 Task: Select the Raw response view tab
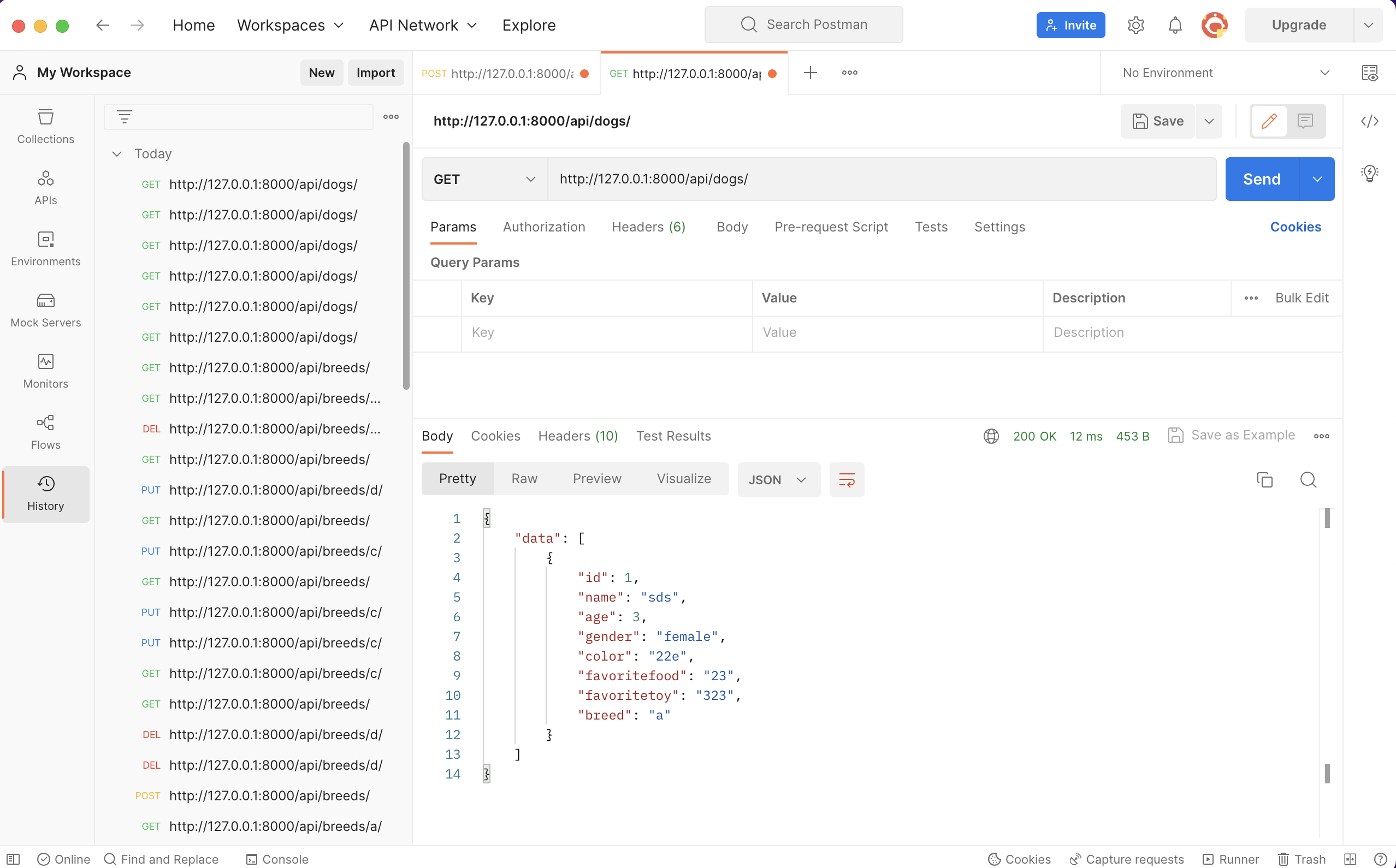coord(524,479)
